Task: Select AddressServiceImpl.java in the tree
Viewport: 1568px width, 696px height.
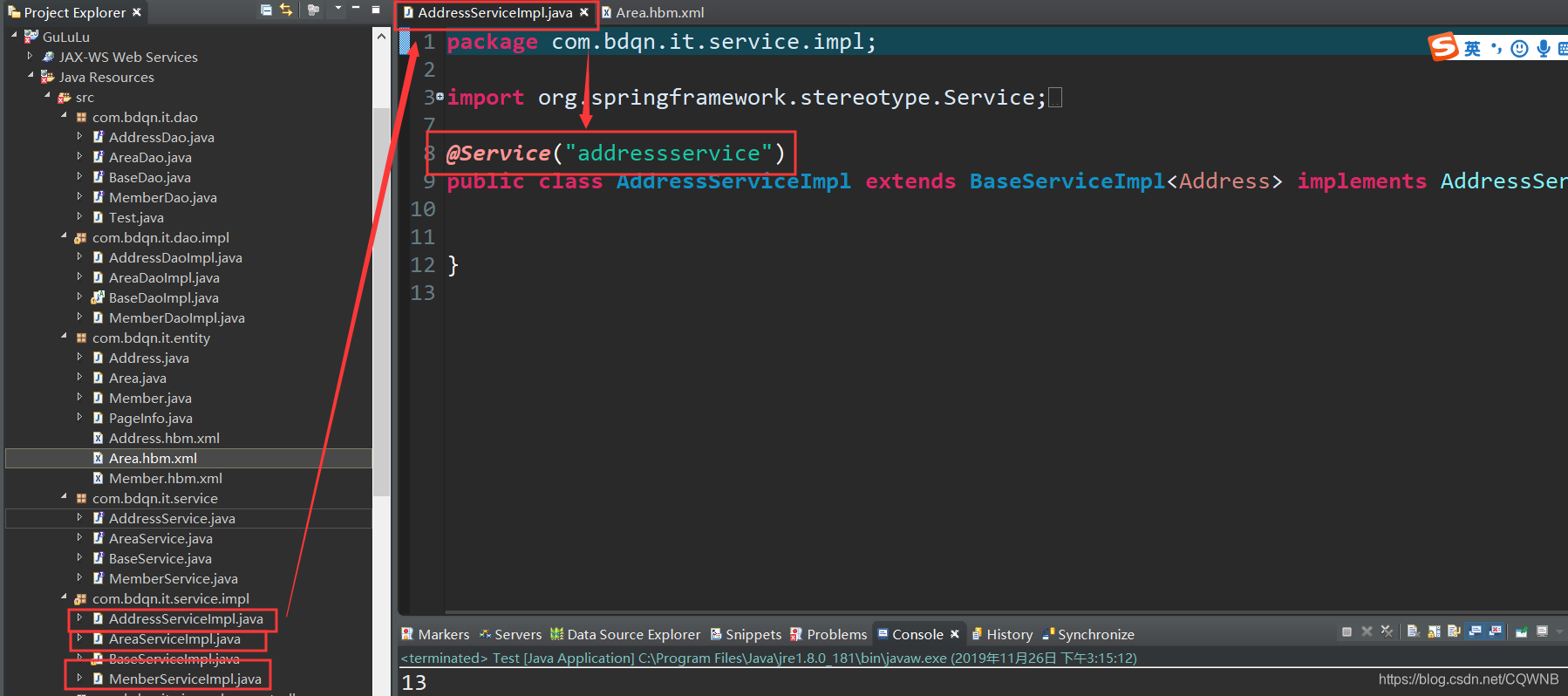Action: point(186,618)
